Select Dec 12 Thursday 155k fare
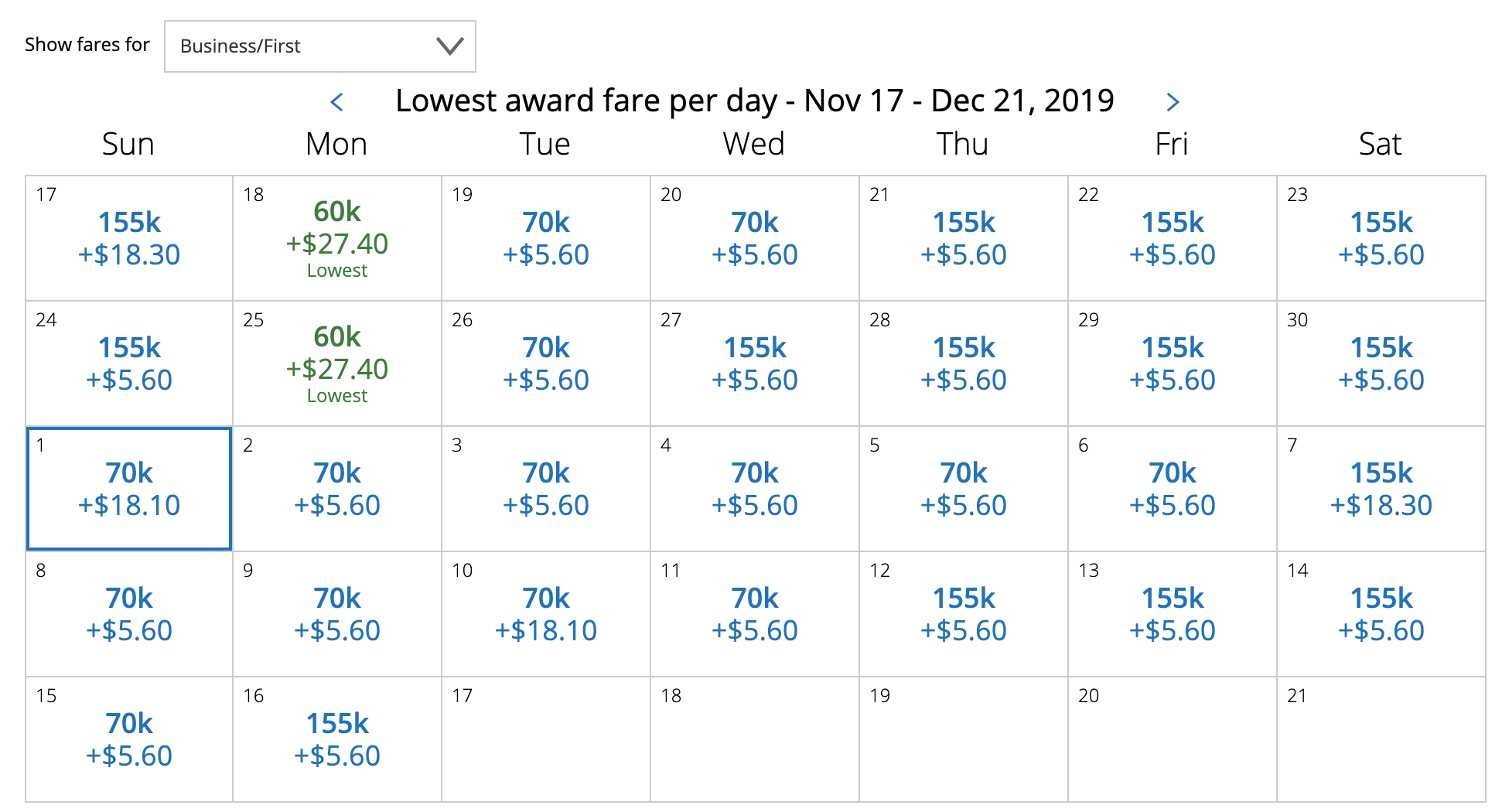This screenshot has height=812, width=1502. [964, 614]
